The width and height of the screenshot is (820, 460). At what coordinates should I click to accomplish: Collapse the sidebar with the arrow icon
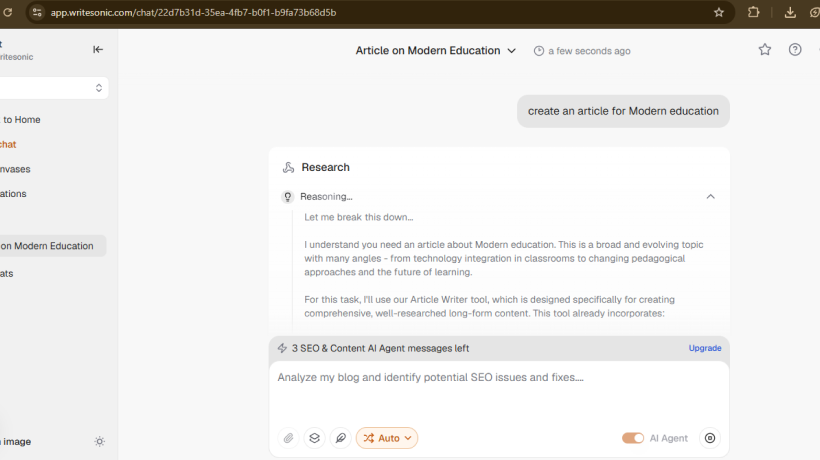click(98, 49)
